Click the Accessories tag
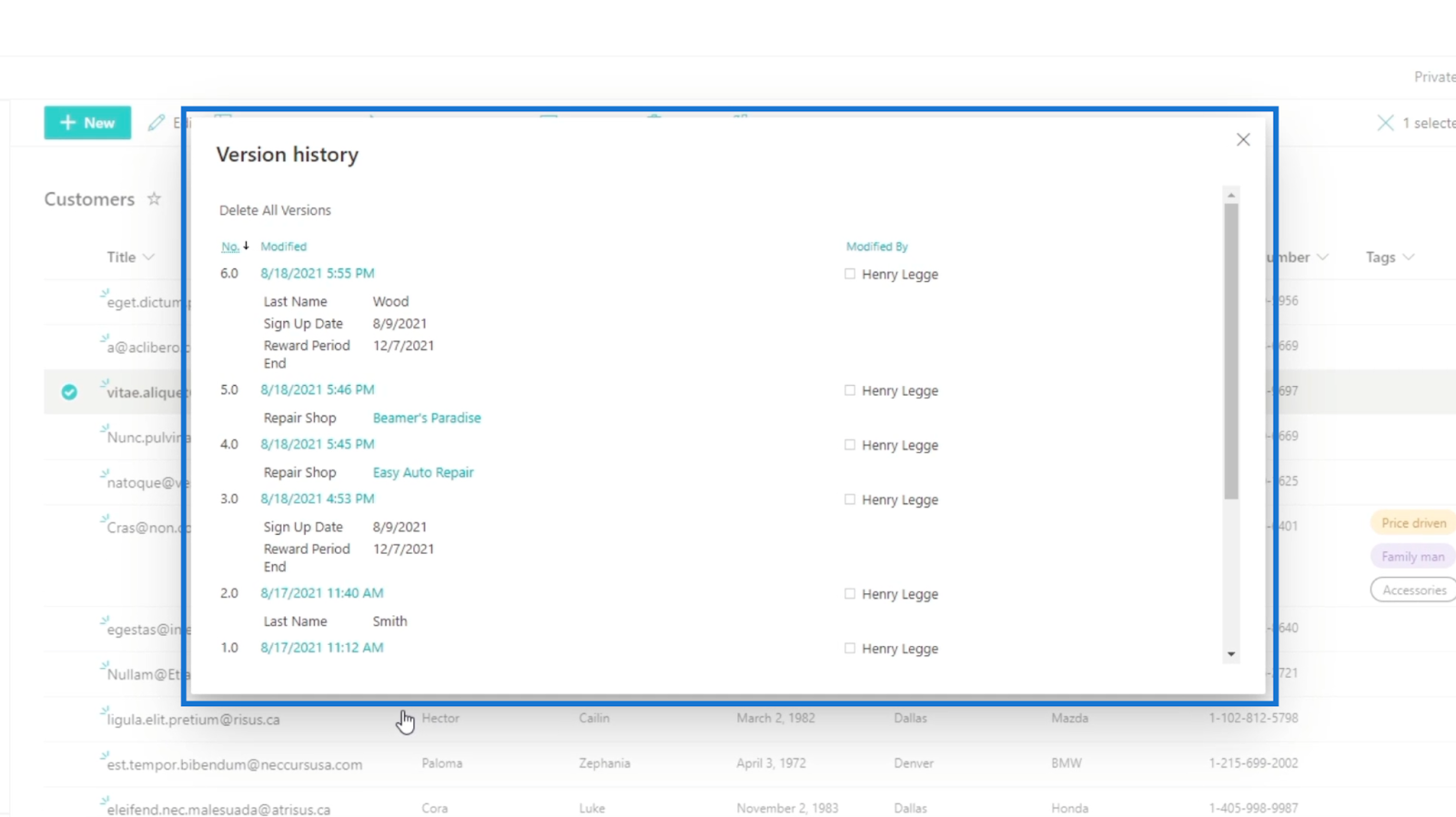 point(1414,590)
